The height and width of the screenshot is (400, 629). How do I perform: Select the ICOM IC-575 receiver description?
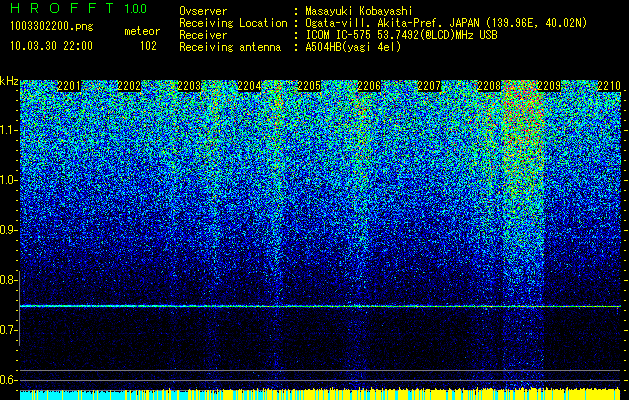tap(402, 35)
